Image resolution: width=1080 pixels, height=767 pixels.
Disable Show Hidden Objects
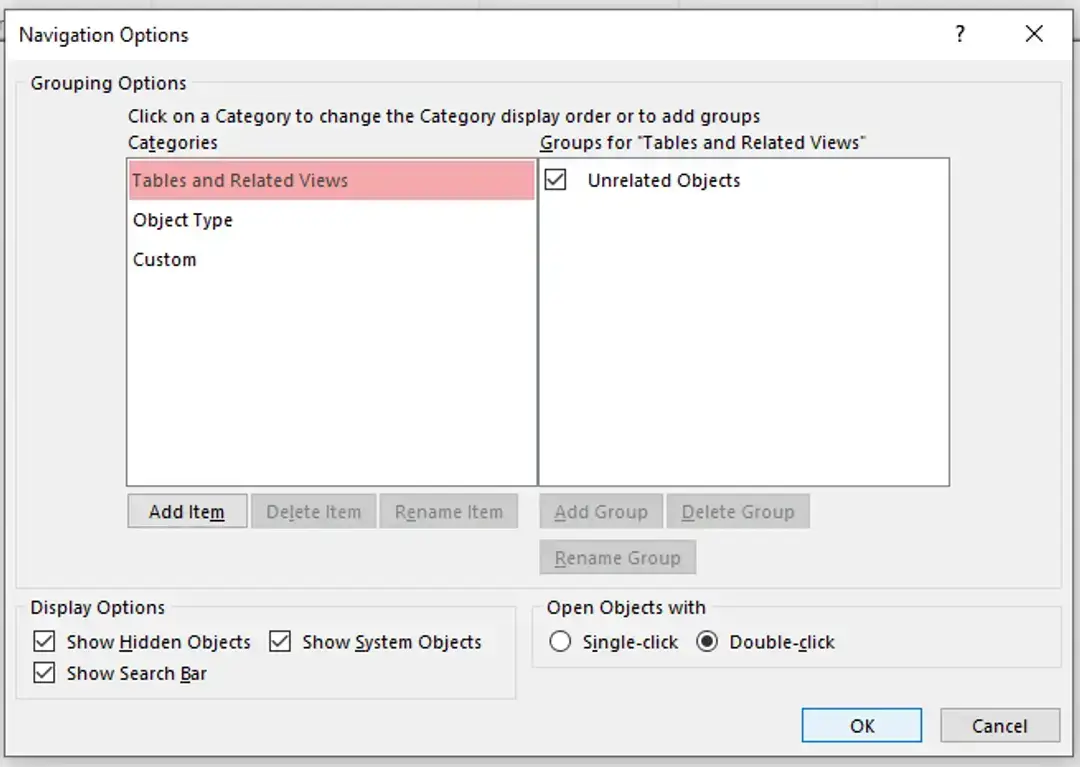pos(44,642)
